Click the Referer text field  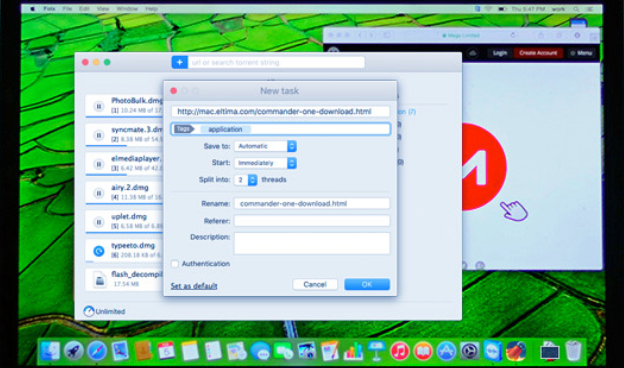tap(312, 221)
